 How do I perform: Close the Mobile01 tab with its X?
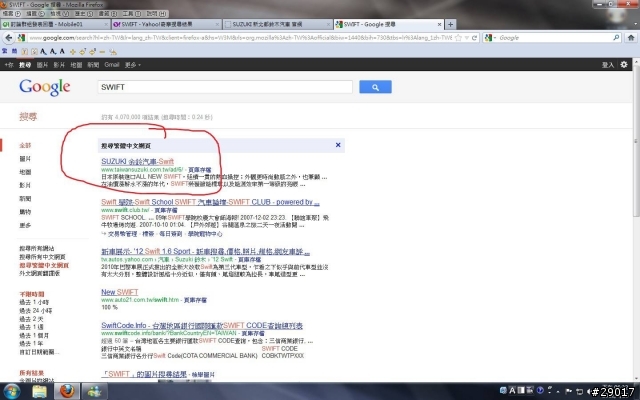tap(106, 24)
